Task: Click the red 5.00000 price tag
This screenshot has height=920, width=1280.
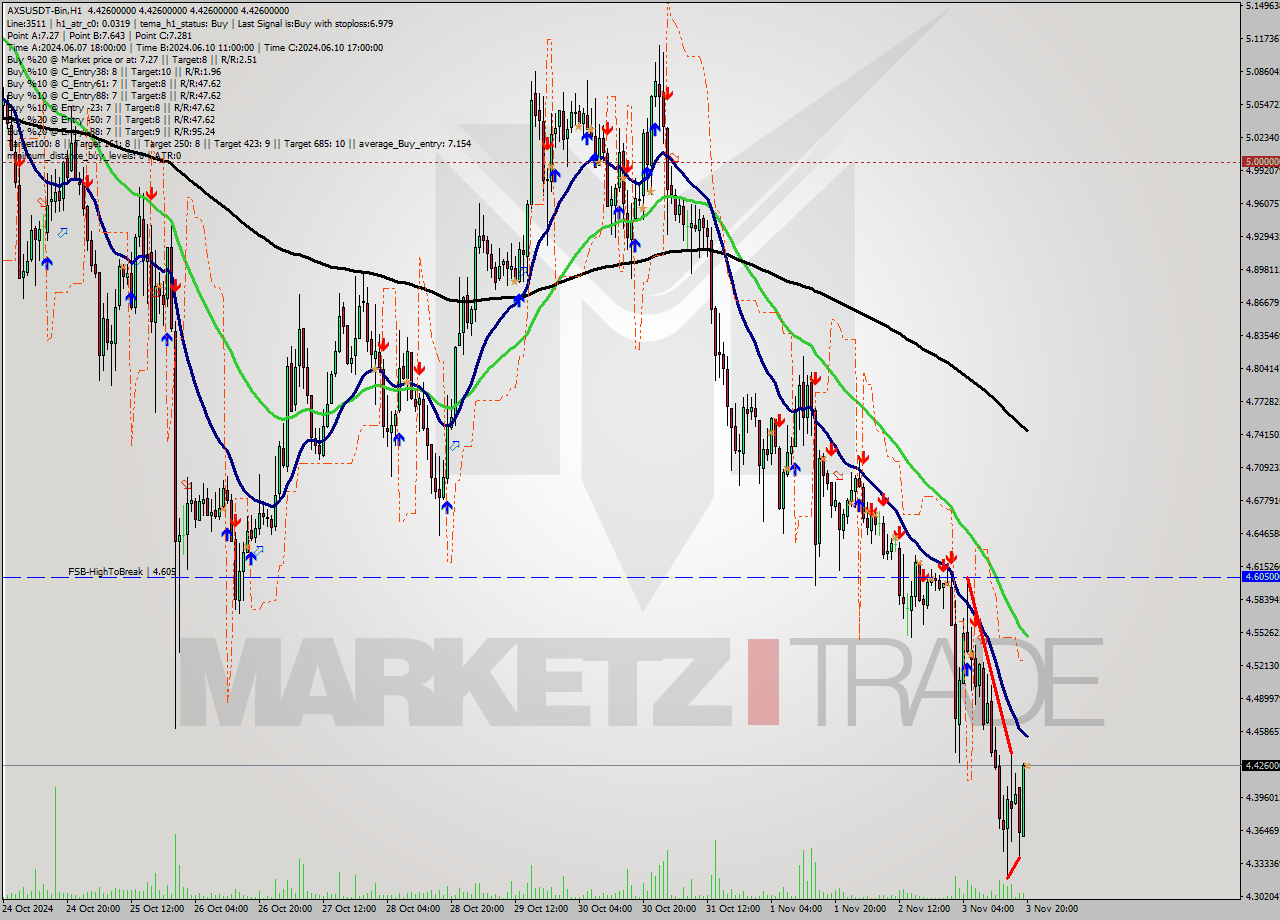Action: [1260, 161]
